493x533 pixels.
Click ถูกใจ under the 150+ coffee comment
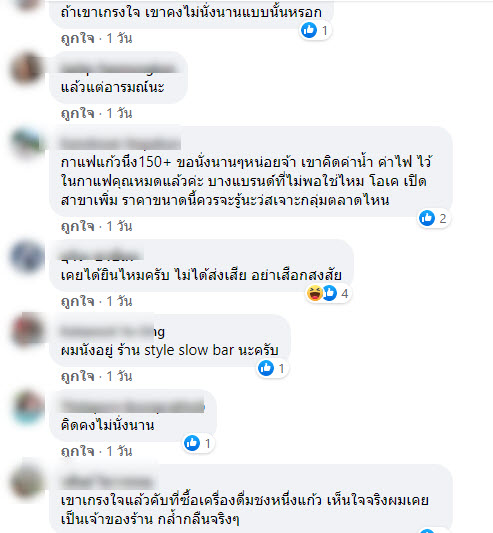pyautogui.click(x=78, y=226)
